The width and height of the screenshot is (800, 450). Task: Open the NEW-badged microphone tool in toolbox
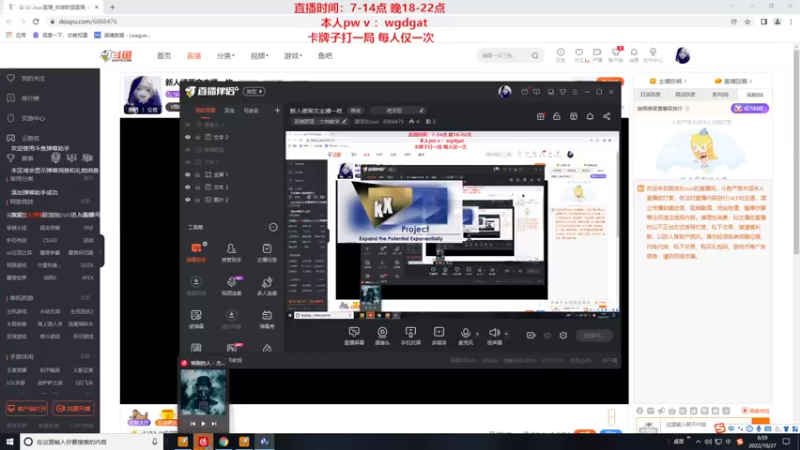tap(232, 286)
